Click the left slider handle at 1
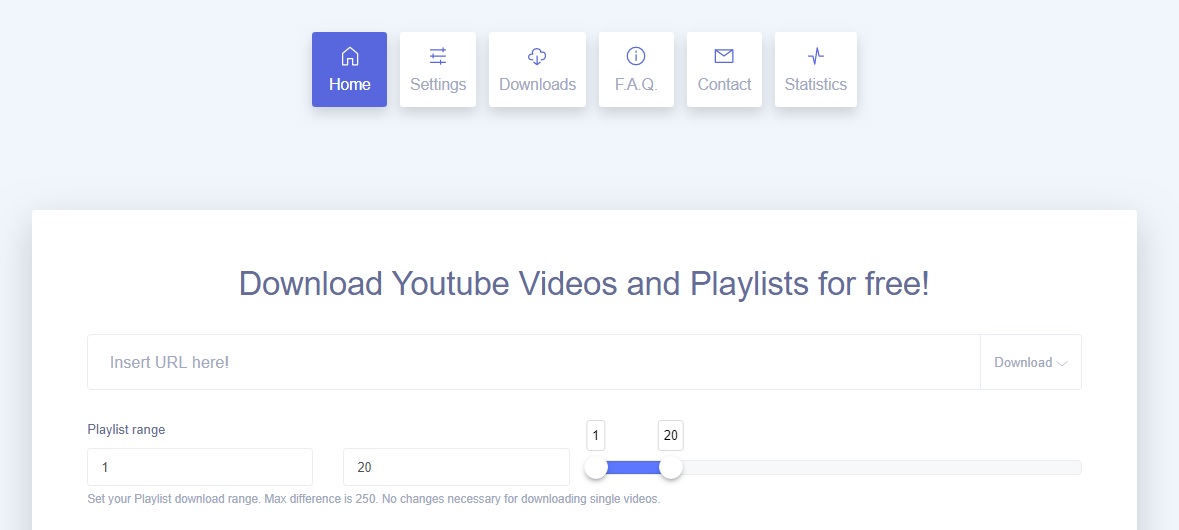 [x=596, y=468]
